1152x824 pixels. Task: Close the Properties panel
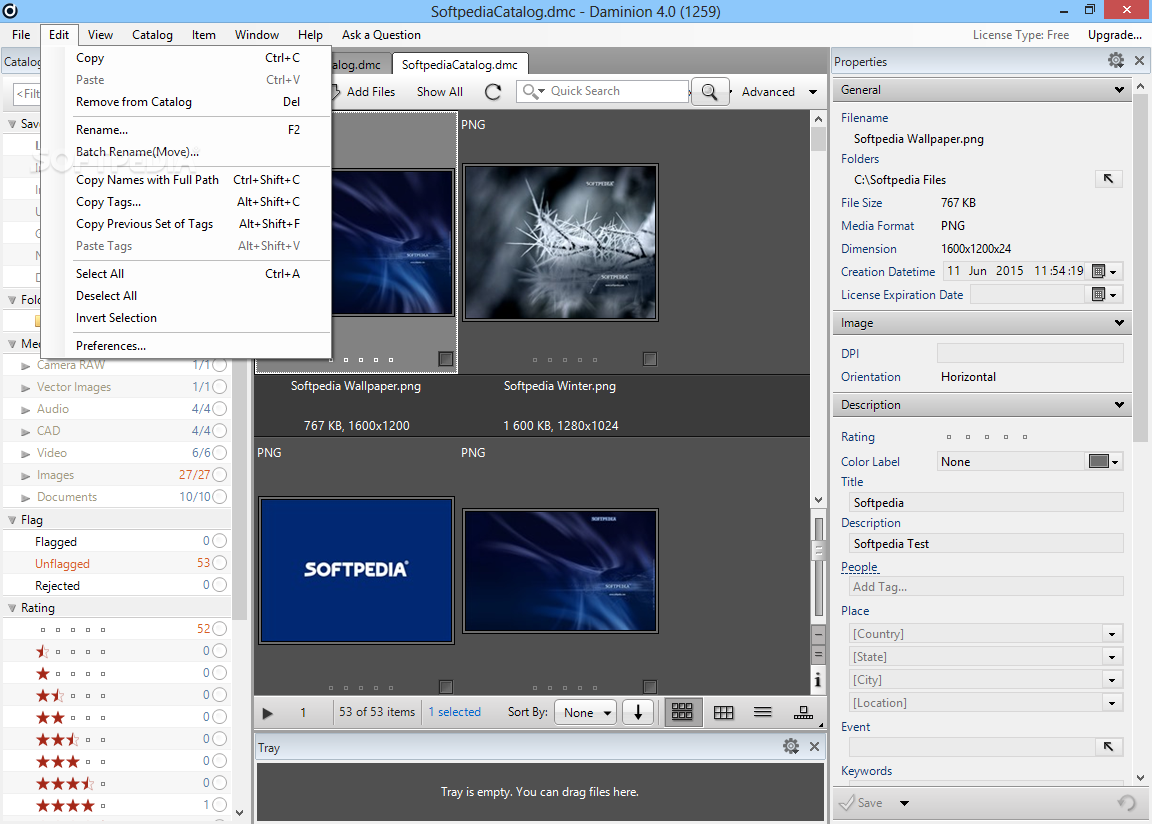pyautogui.click(x=1140, y=61)
